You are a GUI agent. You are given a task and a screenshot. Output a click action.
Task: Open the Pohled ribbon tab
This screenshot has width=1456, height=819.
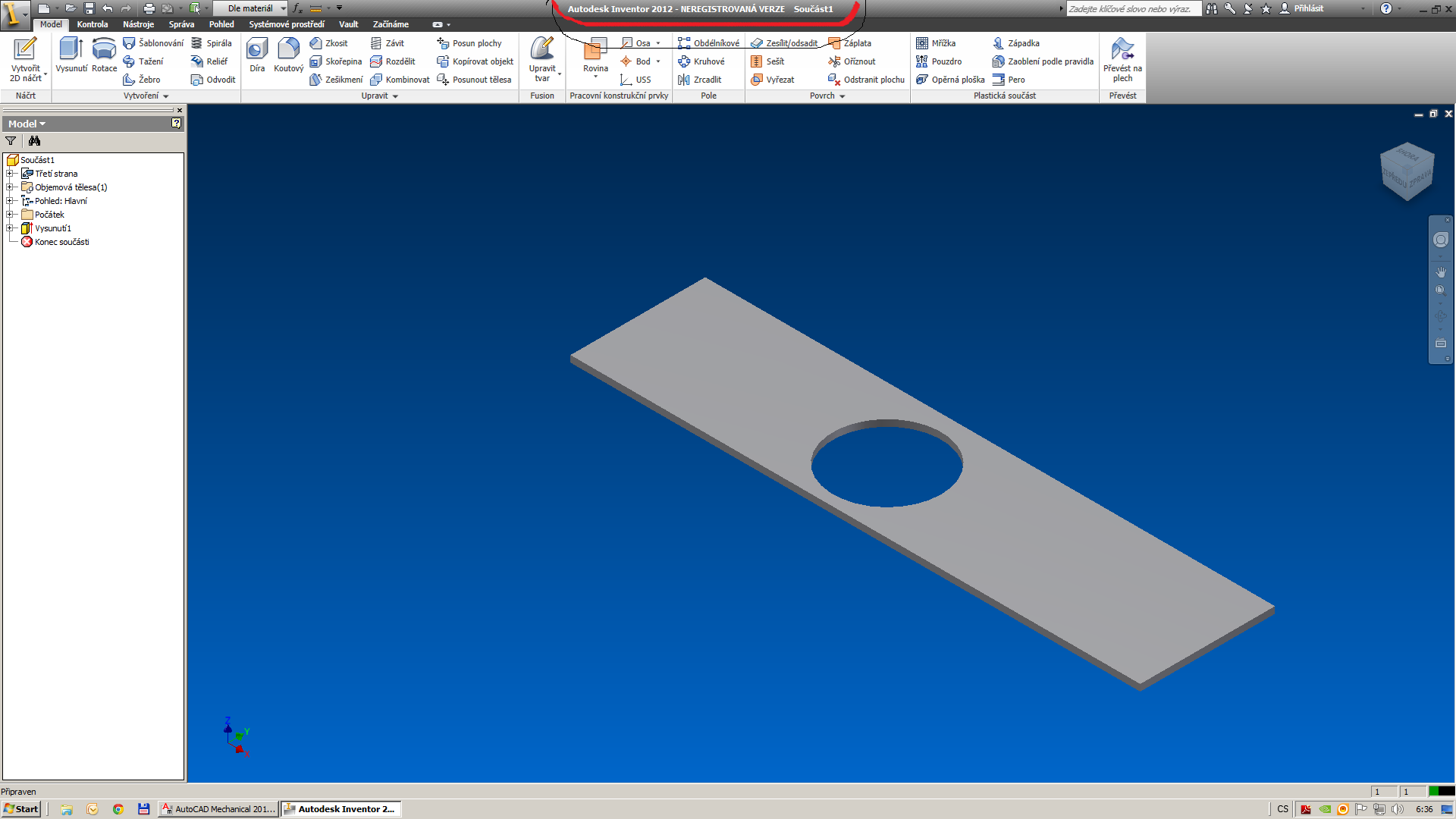pyautogui.click(x=221, y=24)
